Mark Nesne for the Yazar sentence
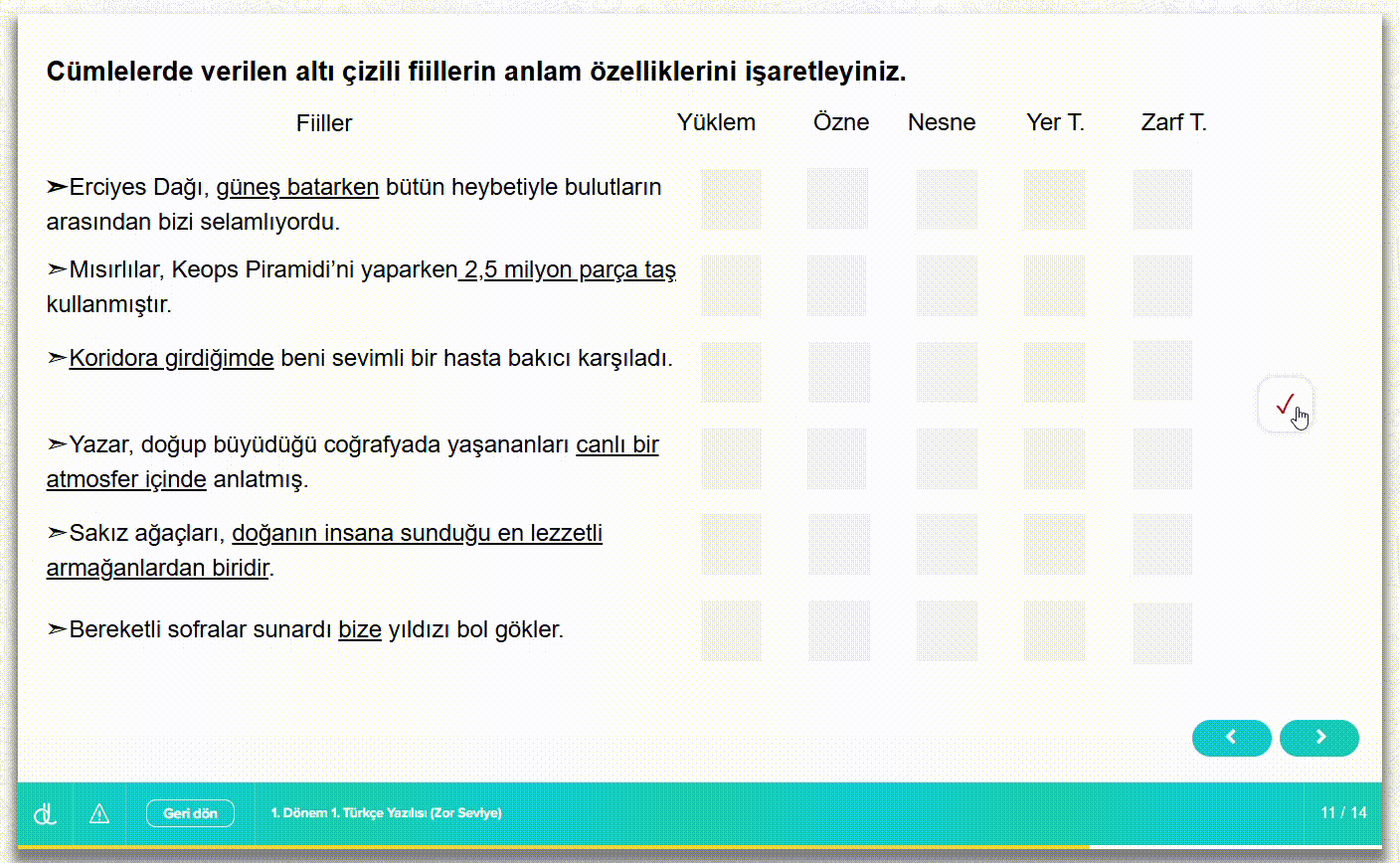 pyautogui.click(x=947, y=458)
